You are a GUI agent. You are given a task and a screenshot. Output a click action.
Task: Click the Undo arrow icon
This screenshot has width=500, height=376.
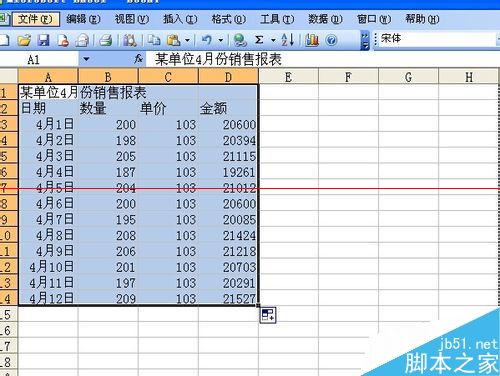(207, 40)
